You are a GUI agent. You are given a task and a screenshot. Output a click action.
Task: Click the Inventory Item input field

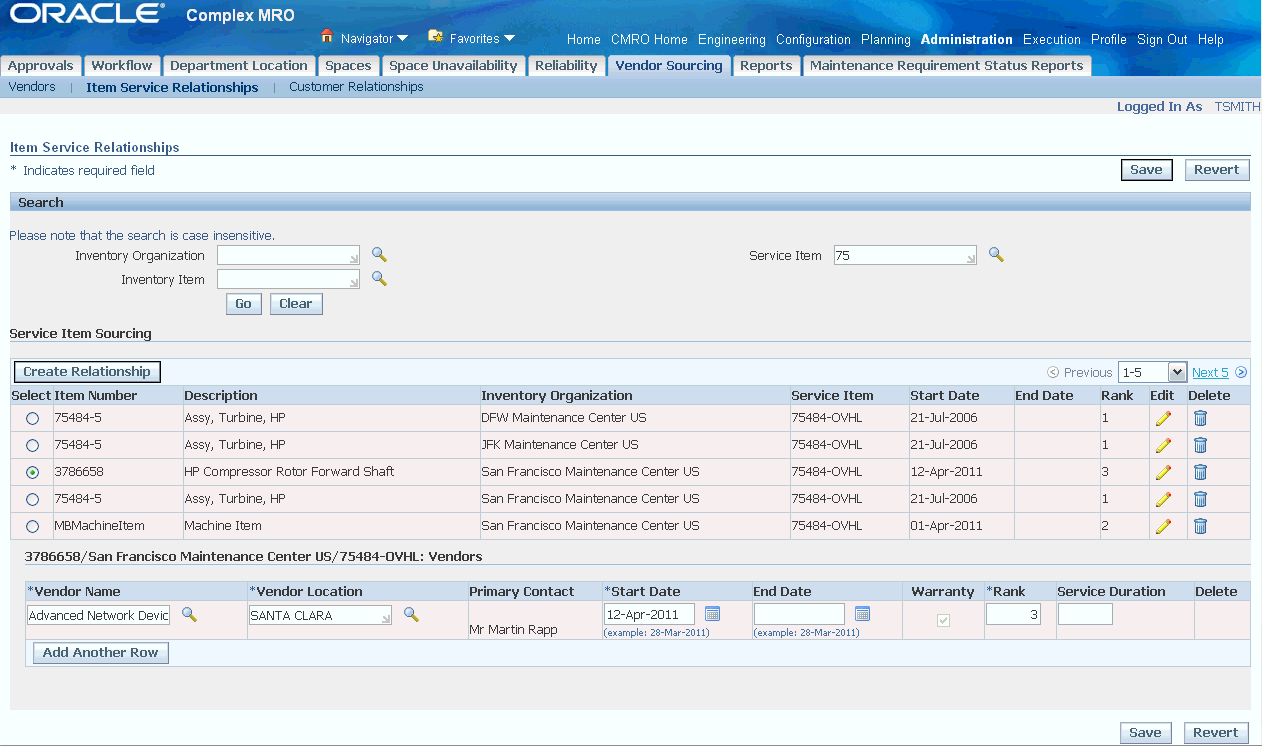tap(288, 279)
